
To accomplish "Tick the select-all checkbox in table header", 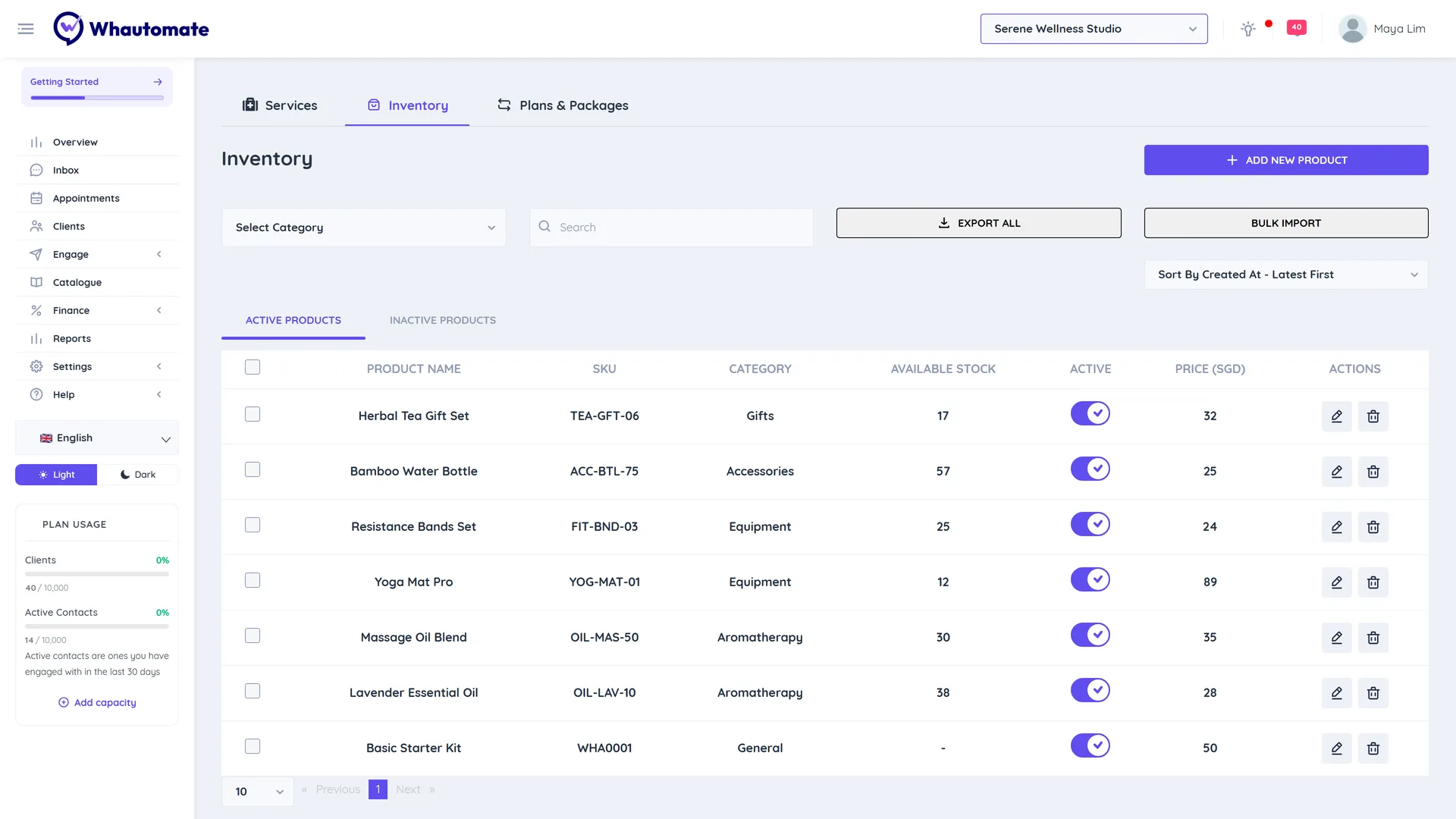I will [253, 367].
